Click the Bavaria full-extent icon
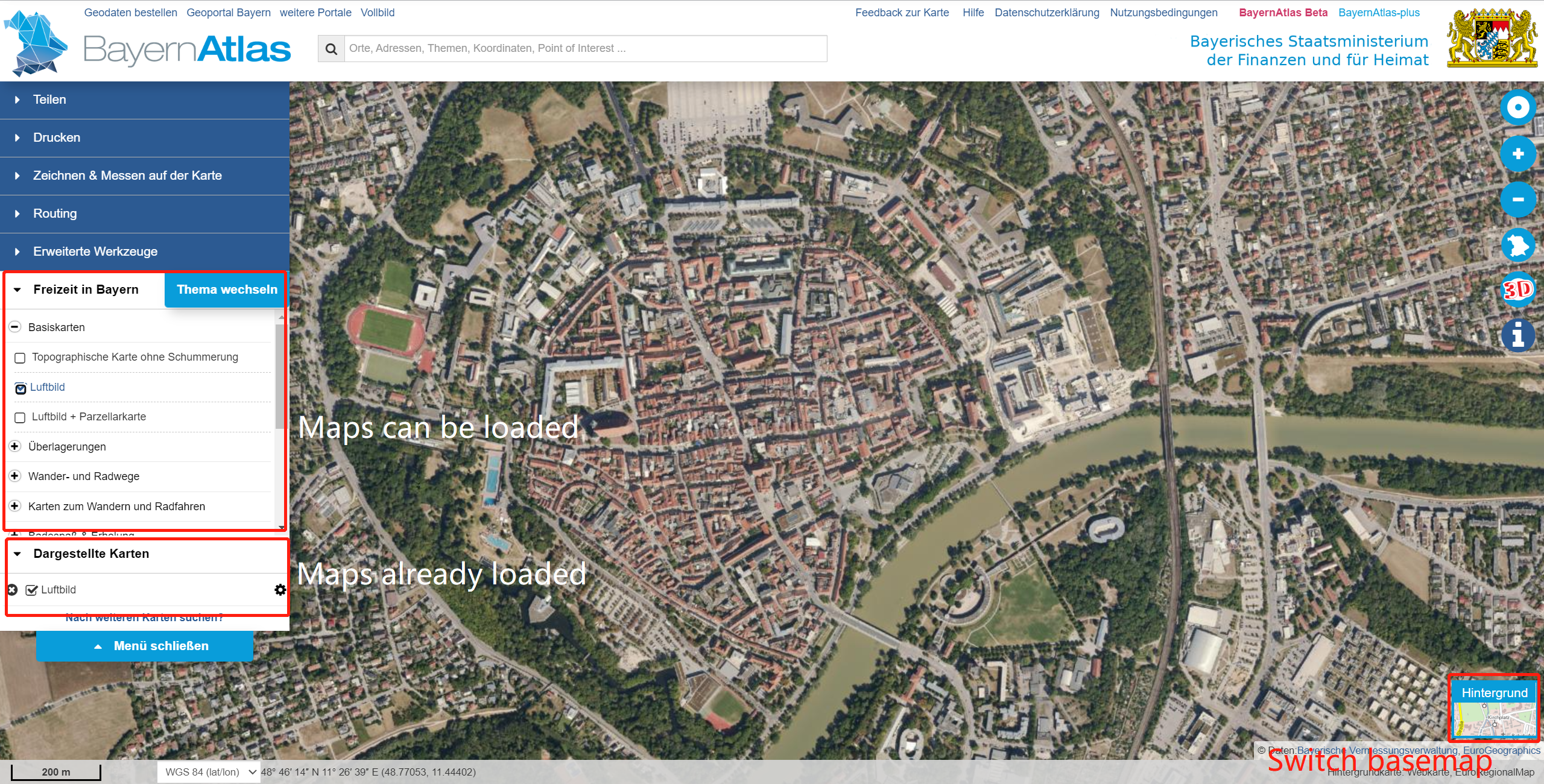 click(1518, 245)
